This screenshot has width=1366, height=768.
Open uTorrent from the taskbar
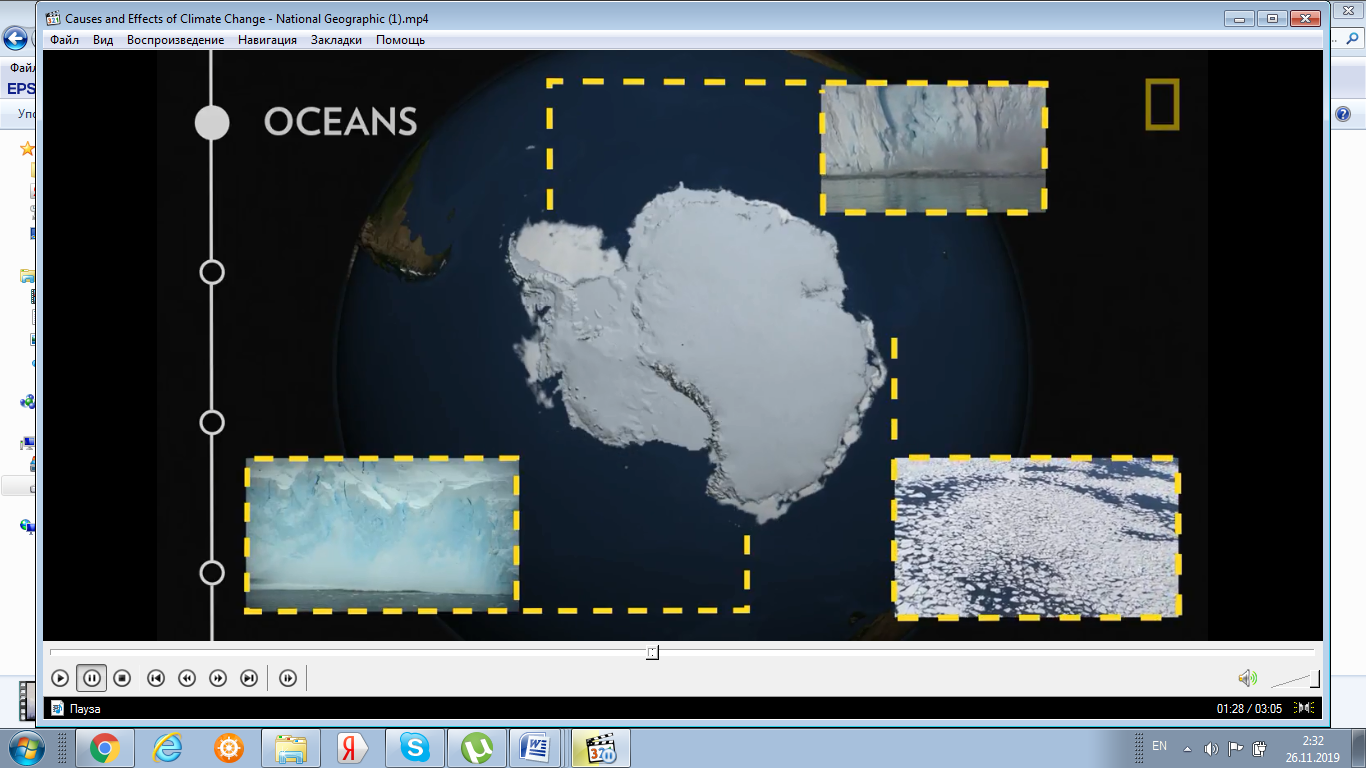(x=477, y=748)
